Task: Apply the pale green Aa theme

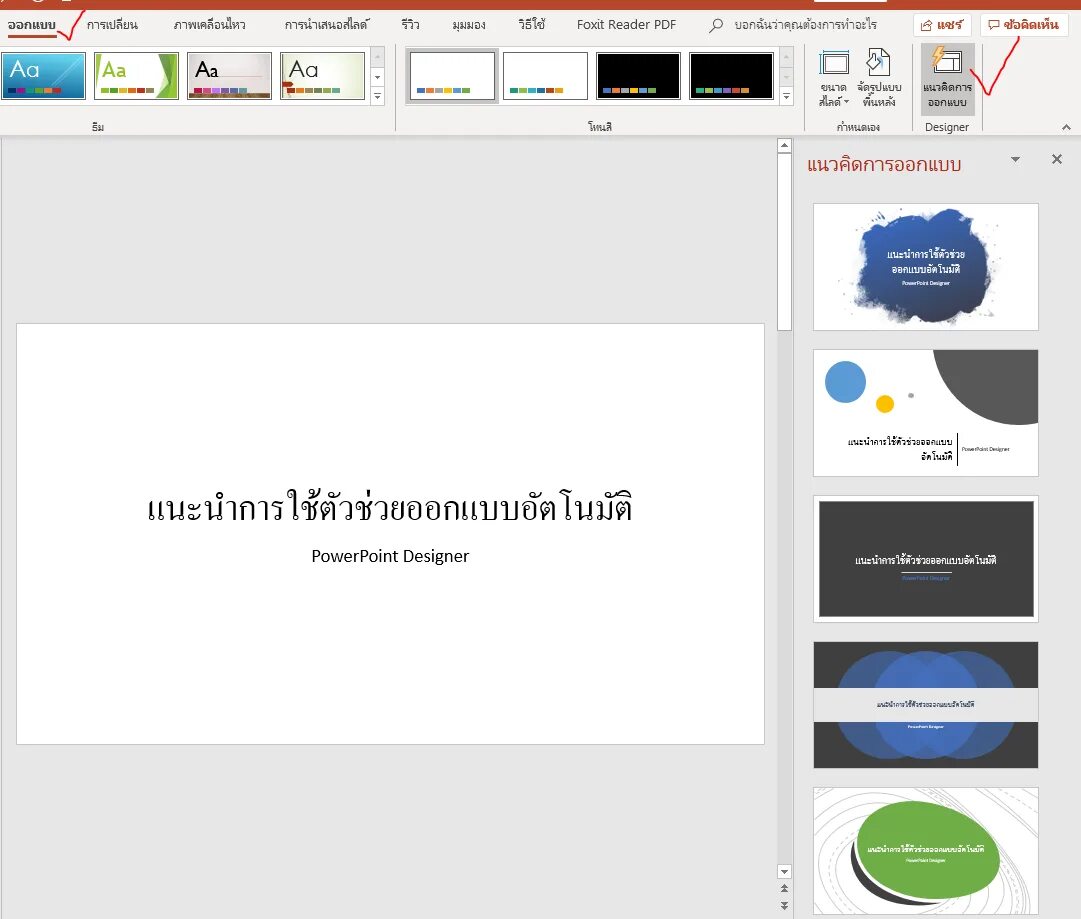Action: point(323,76)
